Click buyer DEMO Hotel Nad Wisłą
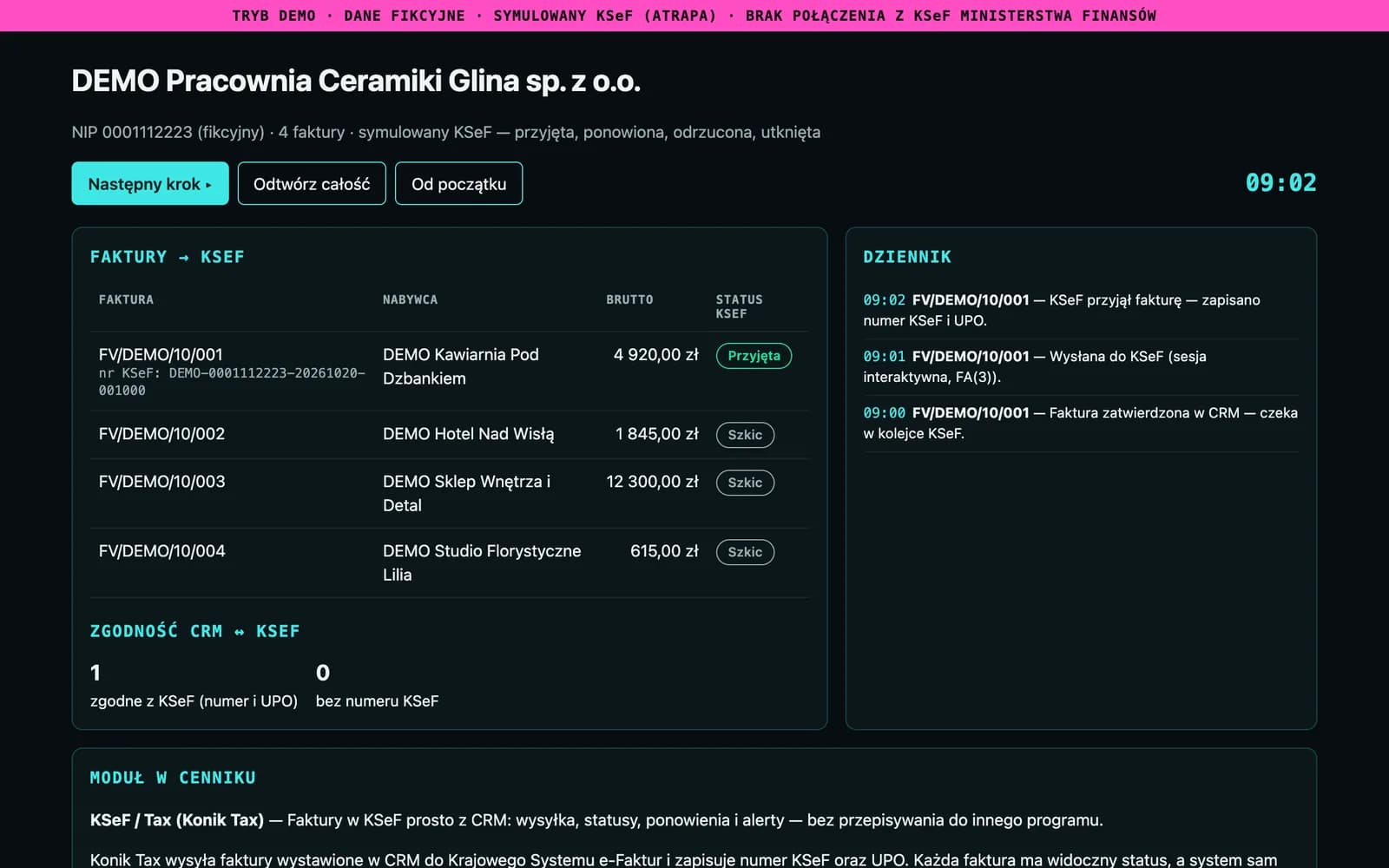The width and height of the screenshot is (1389, 868). 468,434
